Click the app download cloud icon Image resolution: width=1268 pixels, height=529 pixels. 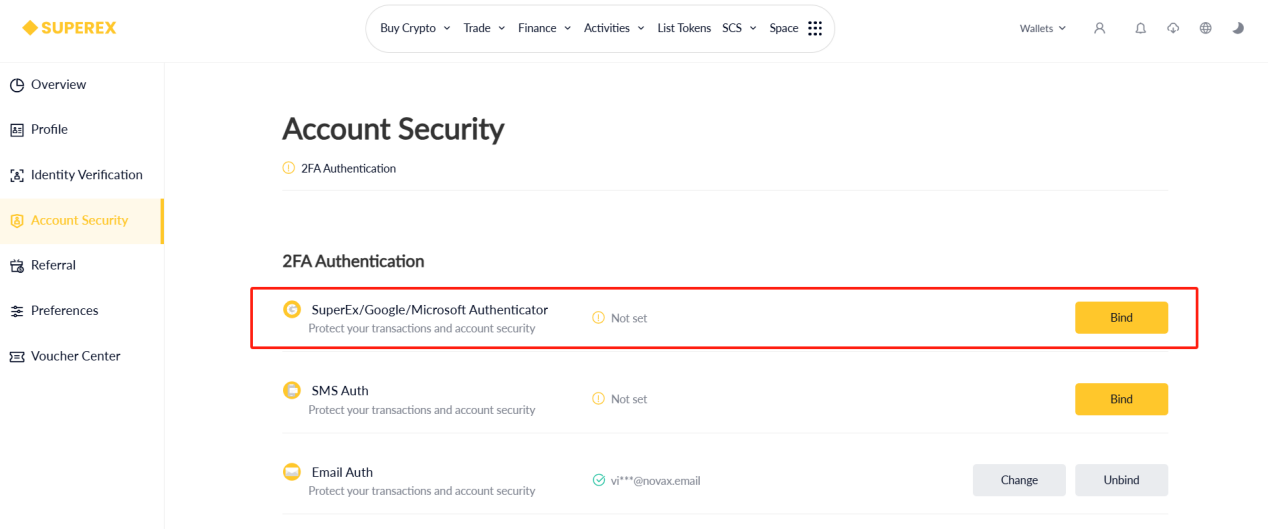[x=1173, y=28]
